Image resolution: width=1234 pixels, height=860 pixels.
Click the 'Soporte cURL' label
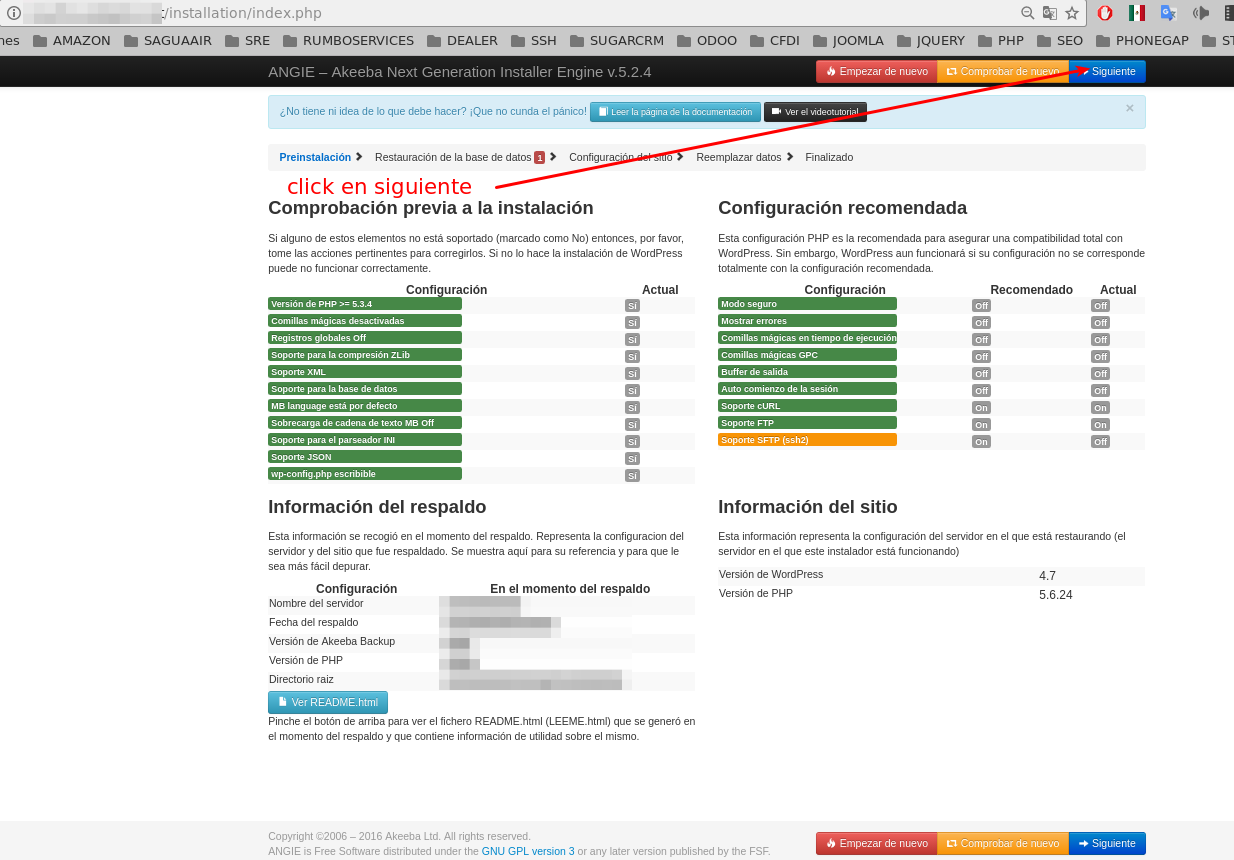[807, 406]
